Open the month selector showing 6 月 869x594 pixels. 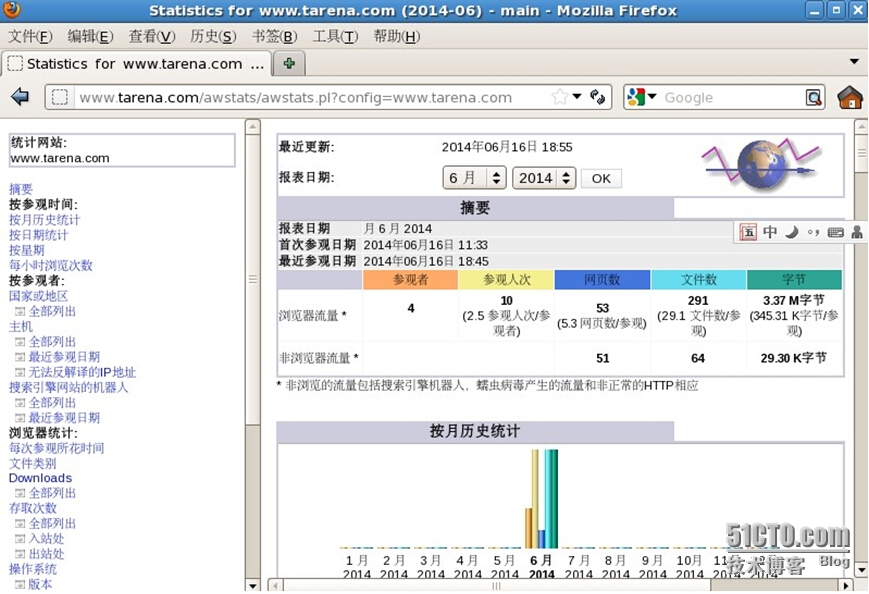tap(474, 178)
